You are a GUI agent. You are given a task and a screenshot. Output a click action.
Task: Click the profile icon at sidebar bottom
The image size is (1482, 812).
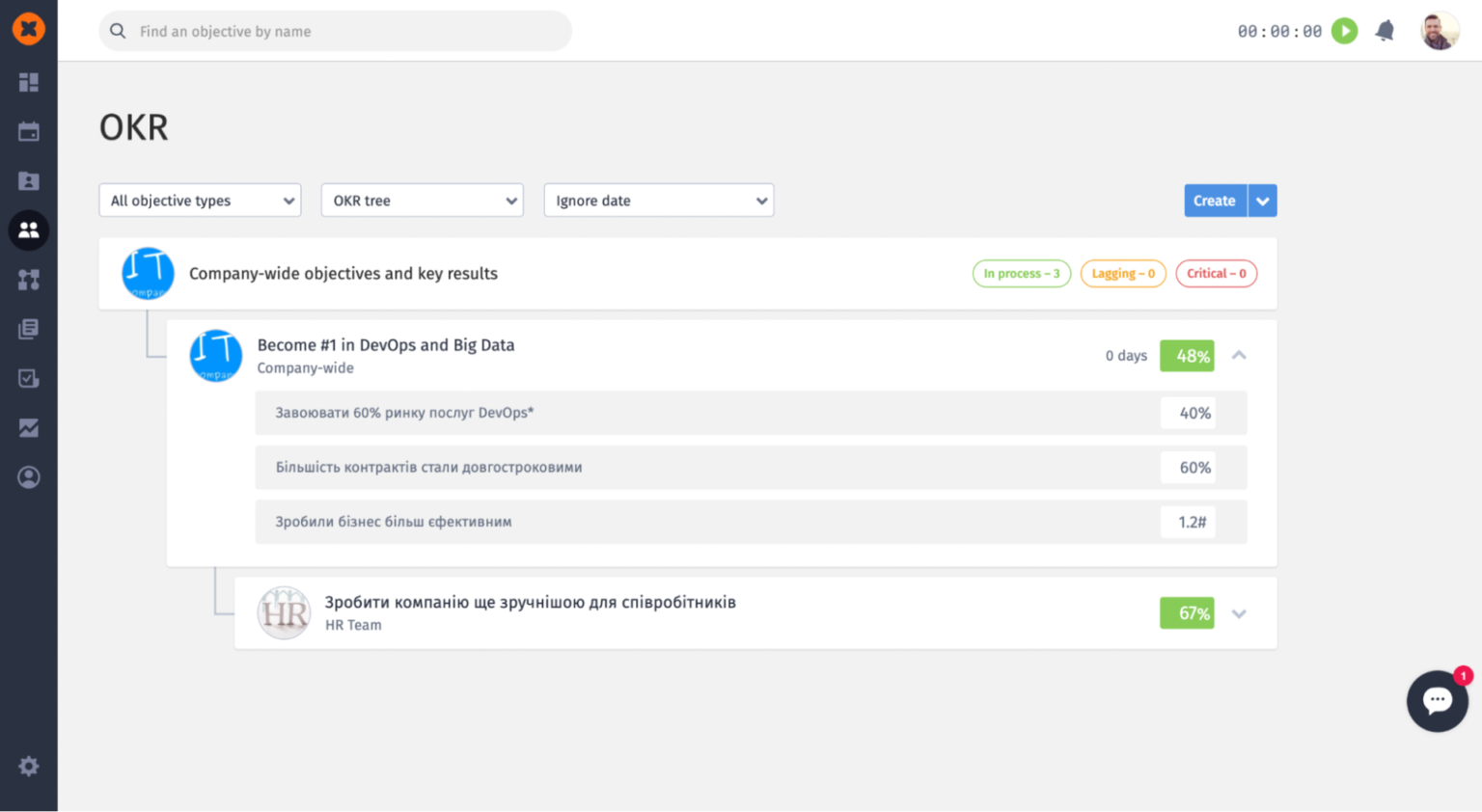[28, 476]
